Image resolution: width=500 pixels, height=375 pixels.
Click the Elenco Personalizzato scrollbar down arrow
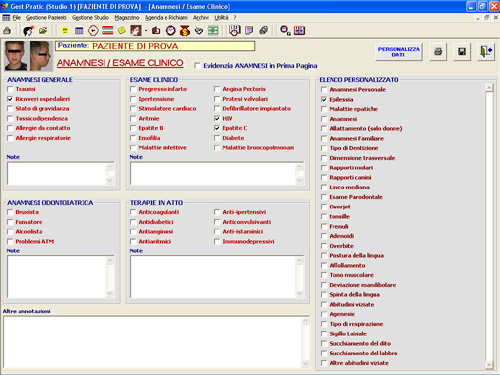click(x=489, y=365)
